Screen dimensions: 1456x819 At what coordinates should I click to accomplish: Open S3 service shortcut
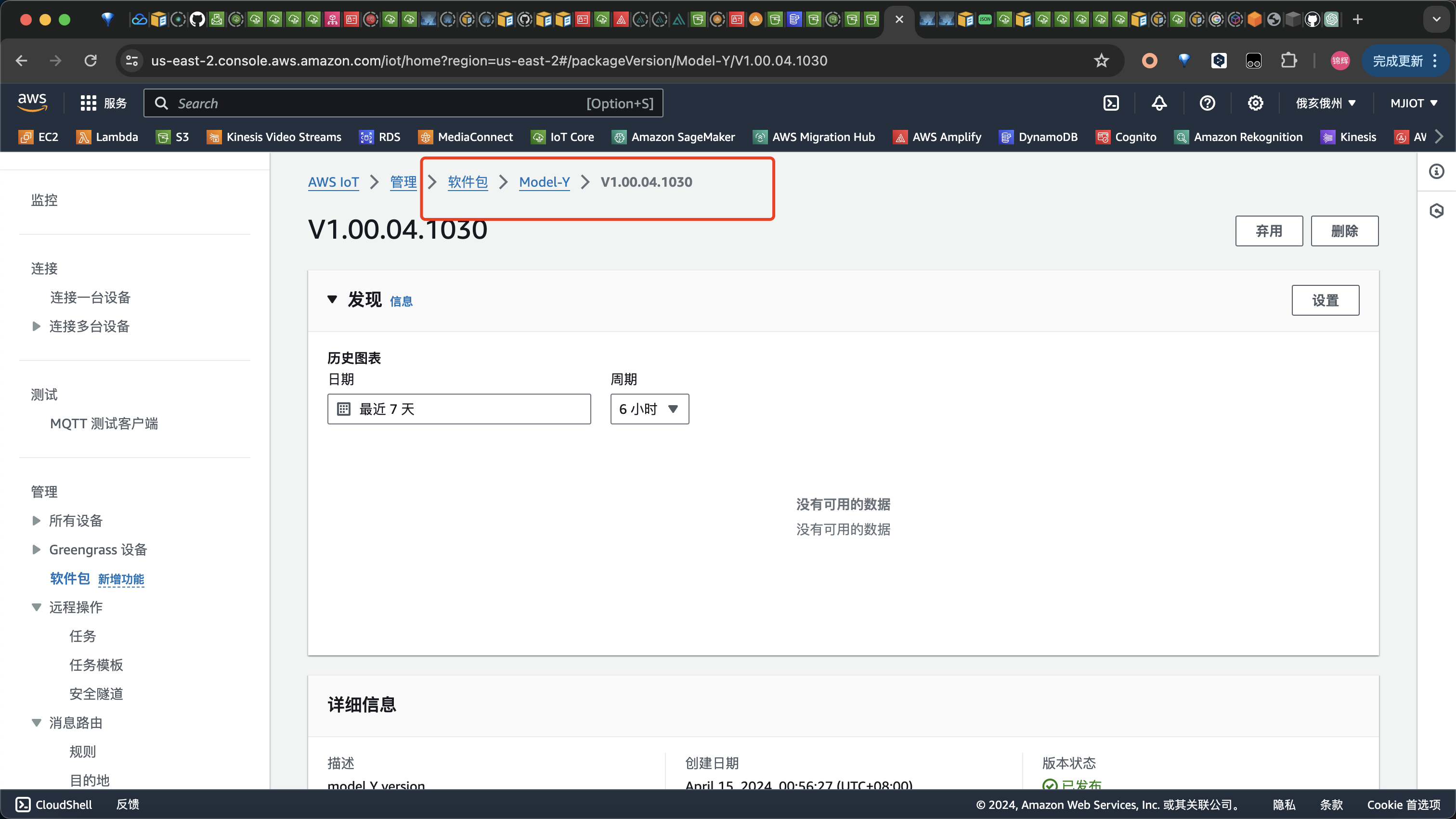click(x=172, y=137)
